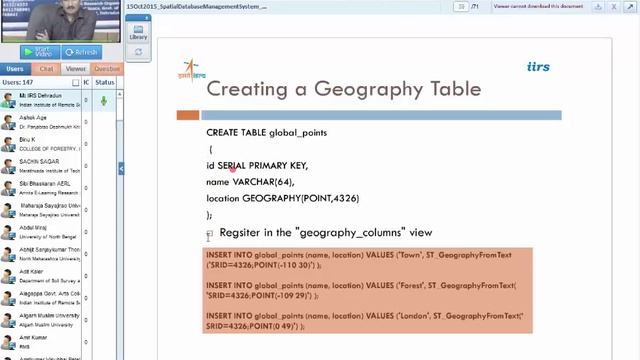
Task: Open the Chat tab
Action: coord(46,69)
